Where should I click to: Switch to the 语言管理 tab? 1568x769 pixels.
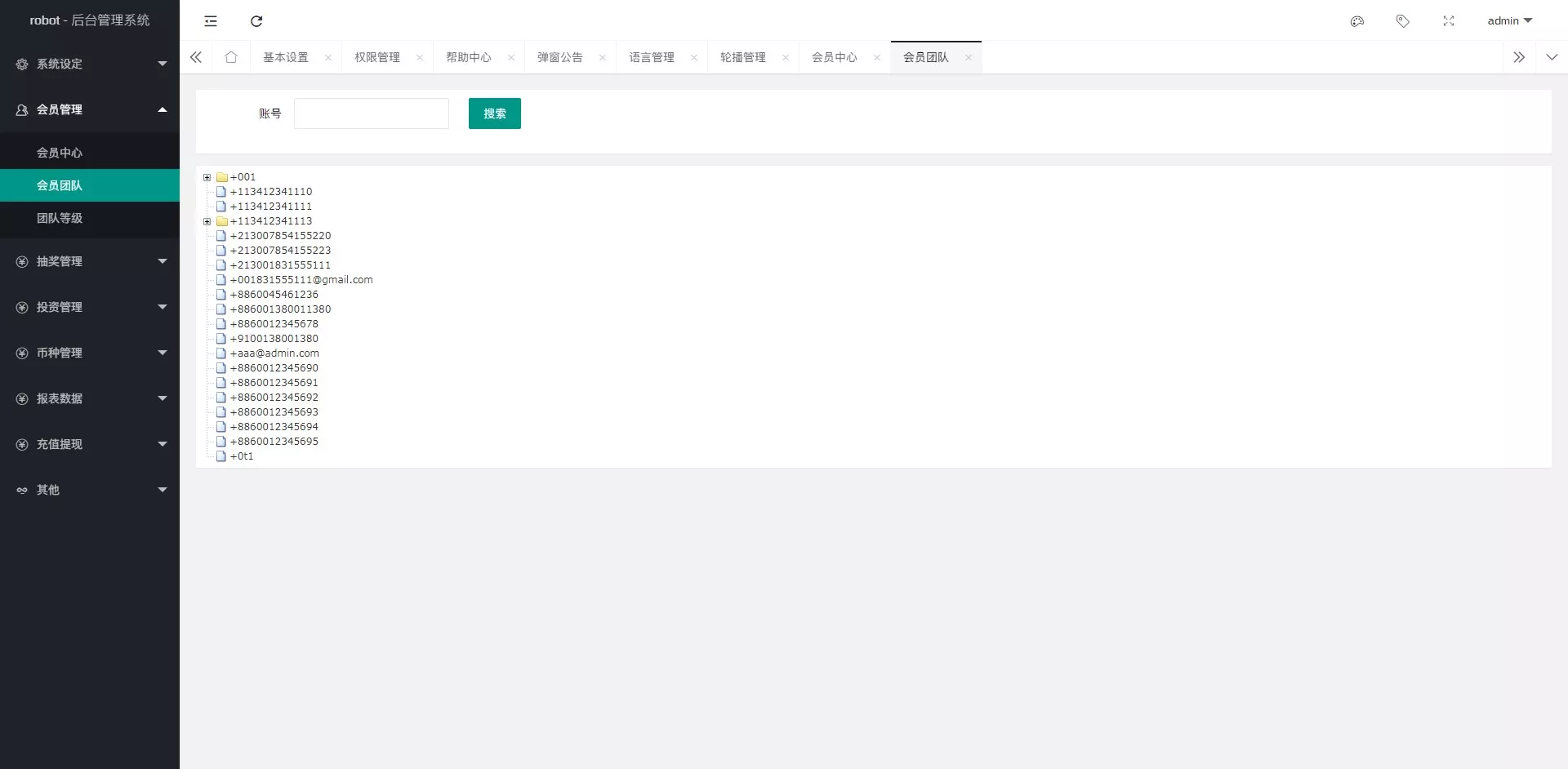(x=652, y=57)
